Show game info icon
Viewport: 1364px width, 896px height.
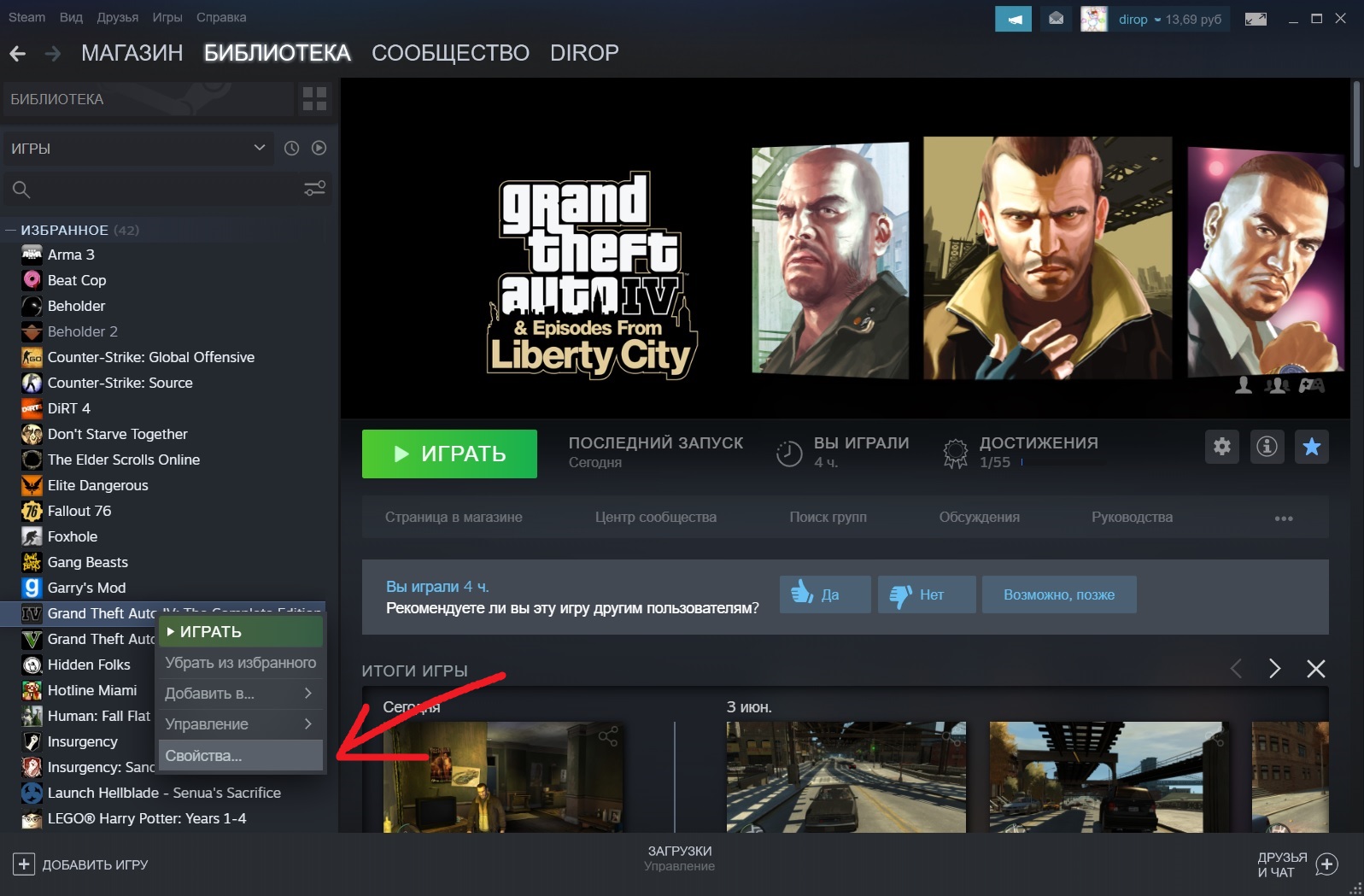tap(1267, 446)
